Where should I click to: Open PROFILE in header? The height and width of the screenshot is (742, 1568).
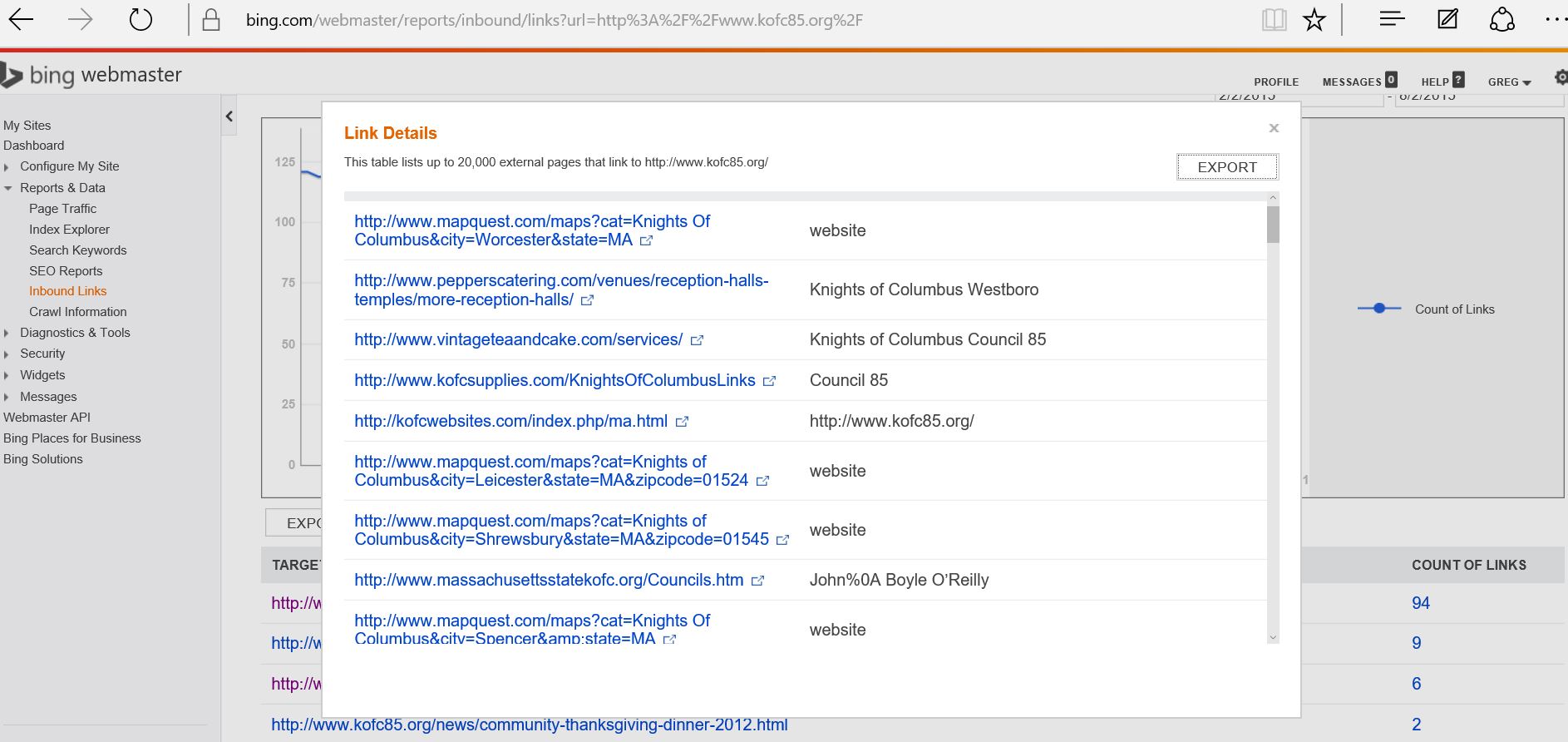(1276, 82)
